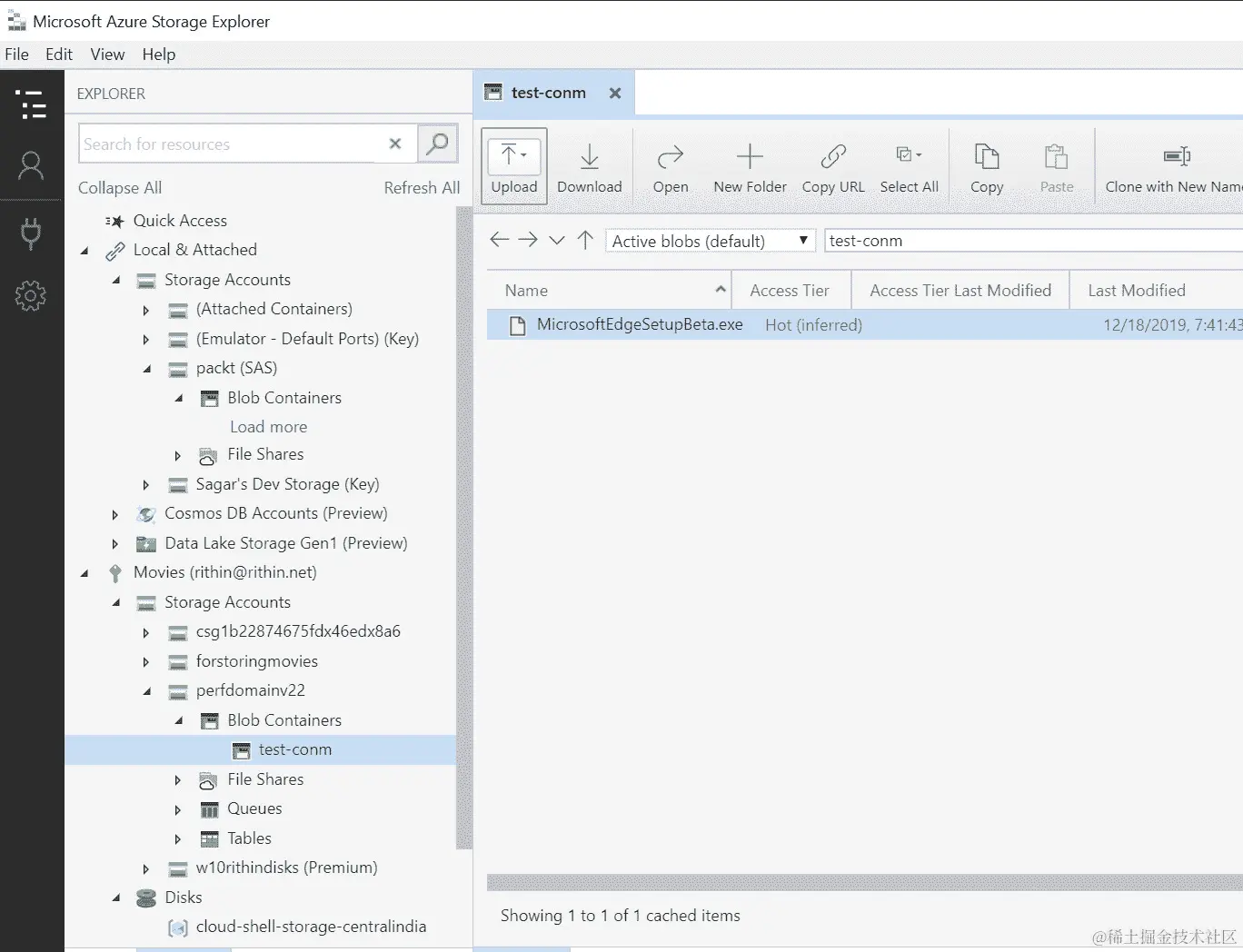Click the explorer tree vertical scrollbar

click(x=464, y=527)
